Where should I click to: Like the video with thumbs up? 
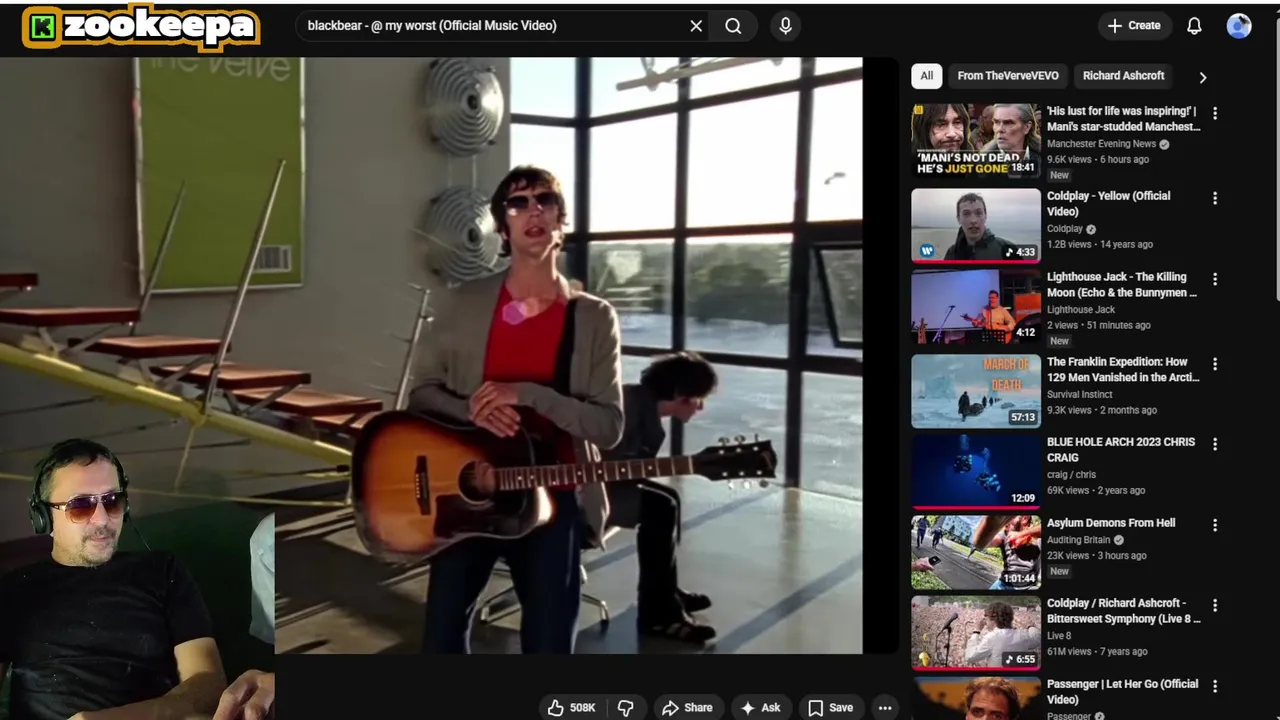coord(571,708)
